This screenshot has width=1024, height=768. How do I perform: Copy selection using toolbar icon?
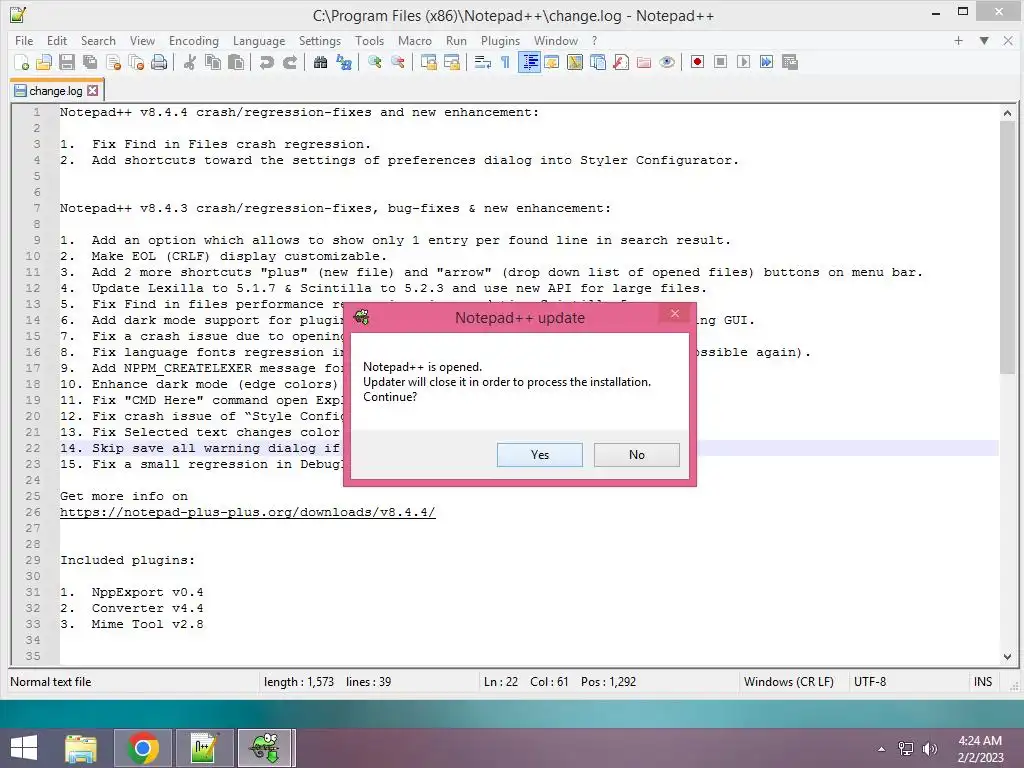[x=213, y=62]
